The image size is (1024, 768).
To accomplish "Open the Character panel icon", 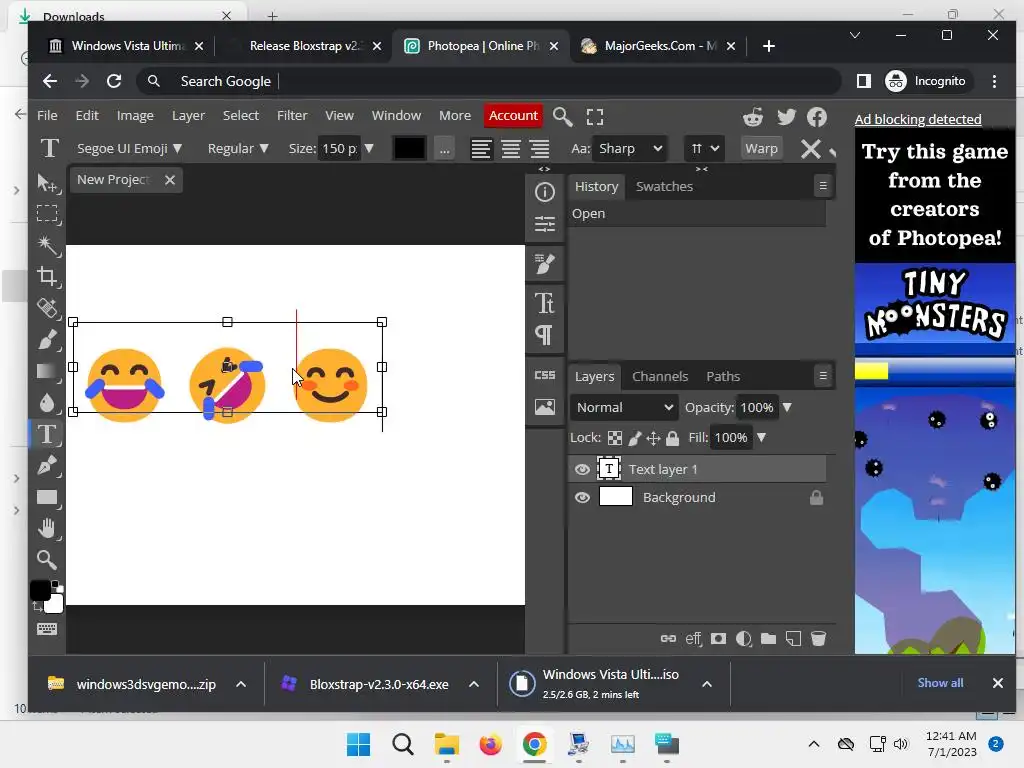I will 545,303.
